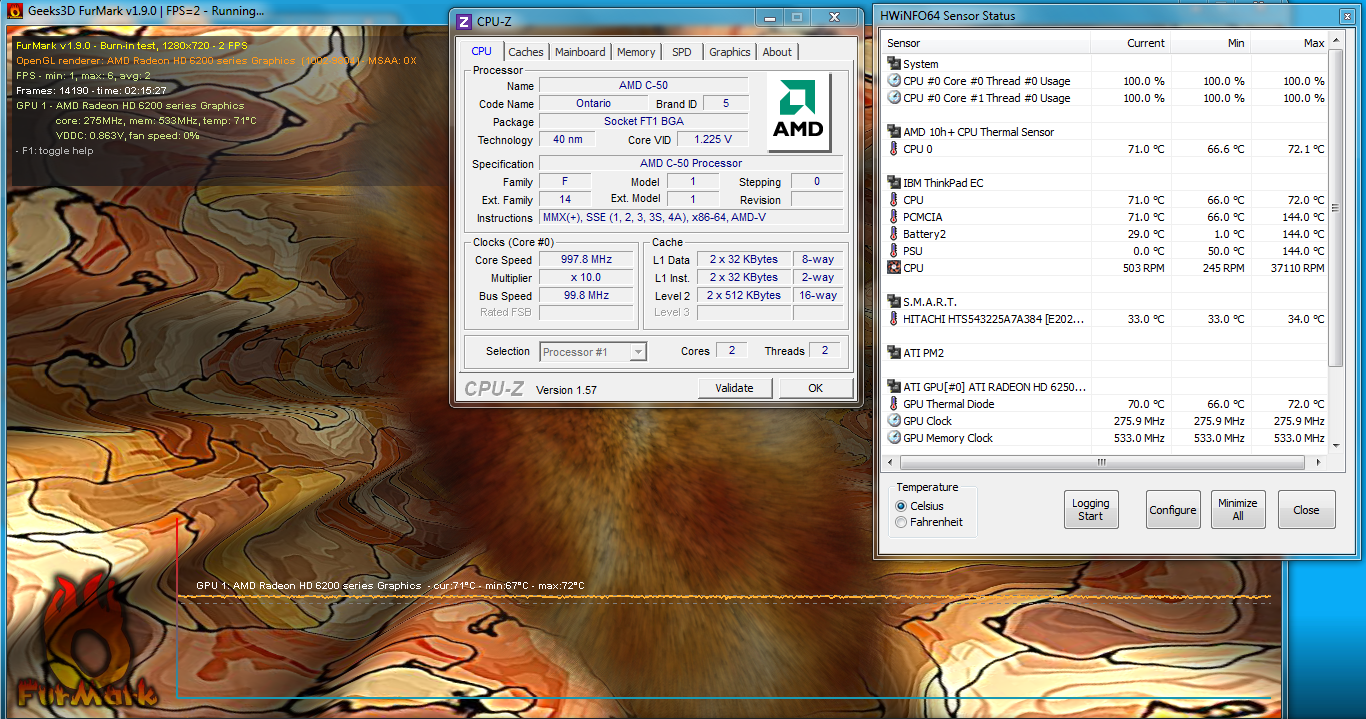
Task: Open the Caches tab
Action: point(526,52)
